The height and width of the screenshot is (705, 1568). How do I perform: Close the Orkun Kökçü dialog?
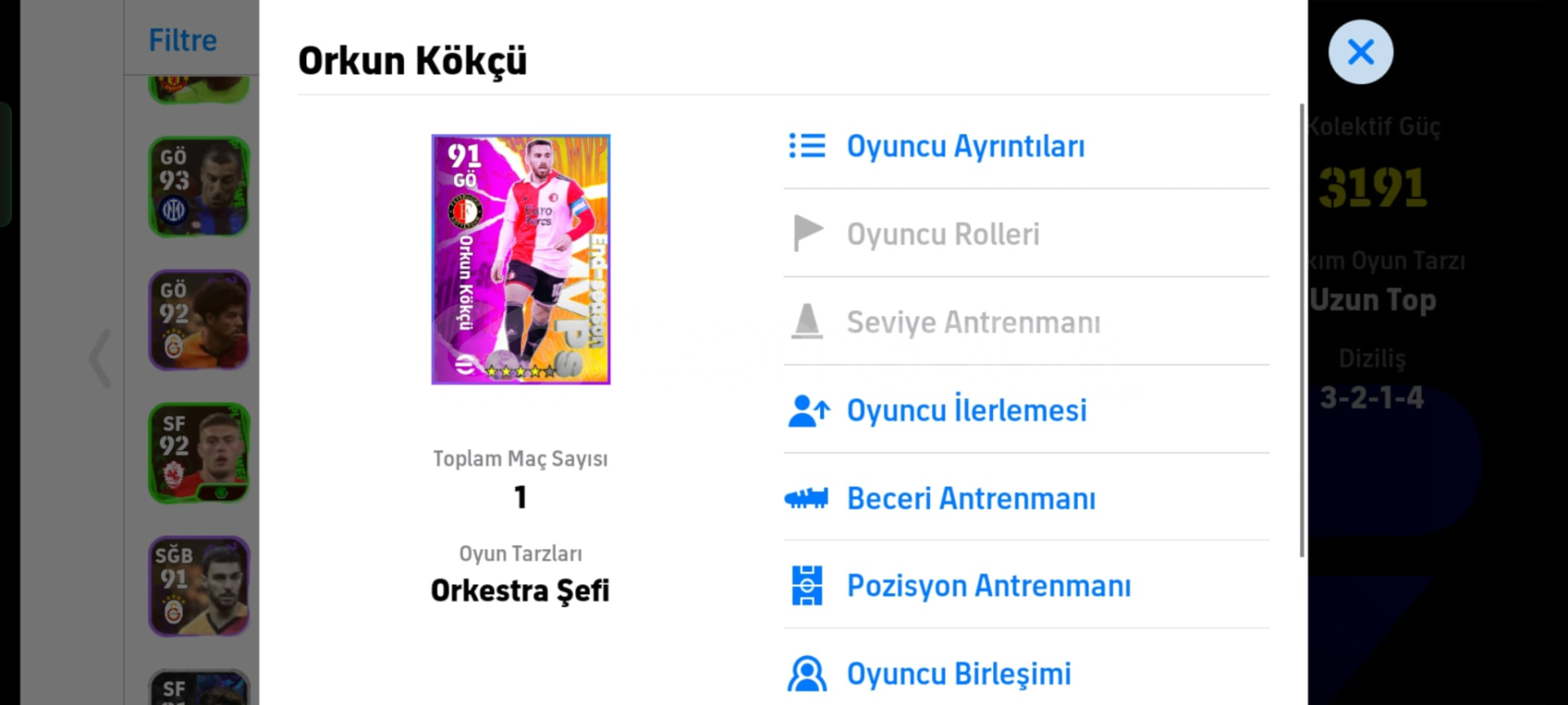coord(1360,52)
